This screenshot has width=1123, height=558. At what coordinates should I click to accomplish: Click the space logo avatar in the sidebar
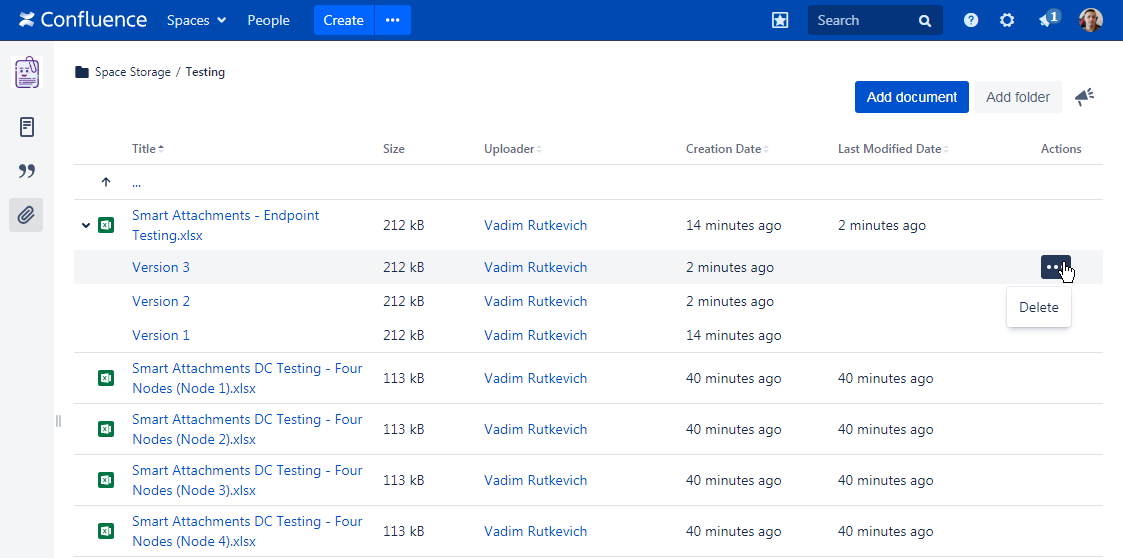pos(27,73)
